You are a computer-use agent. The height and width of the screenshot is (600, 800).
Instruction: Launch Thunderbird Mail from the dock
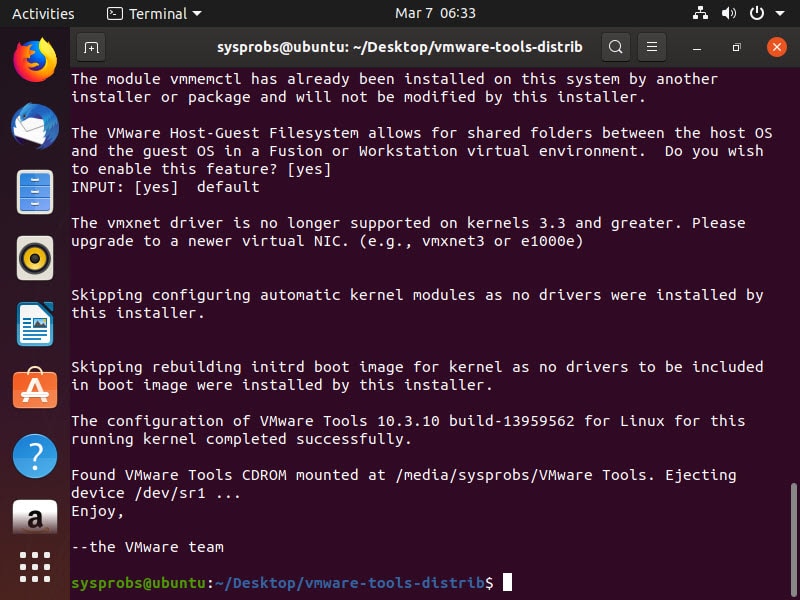pos(35,126)
